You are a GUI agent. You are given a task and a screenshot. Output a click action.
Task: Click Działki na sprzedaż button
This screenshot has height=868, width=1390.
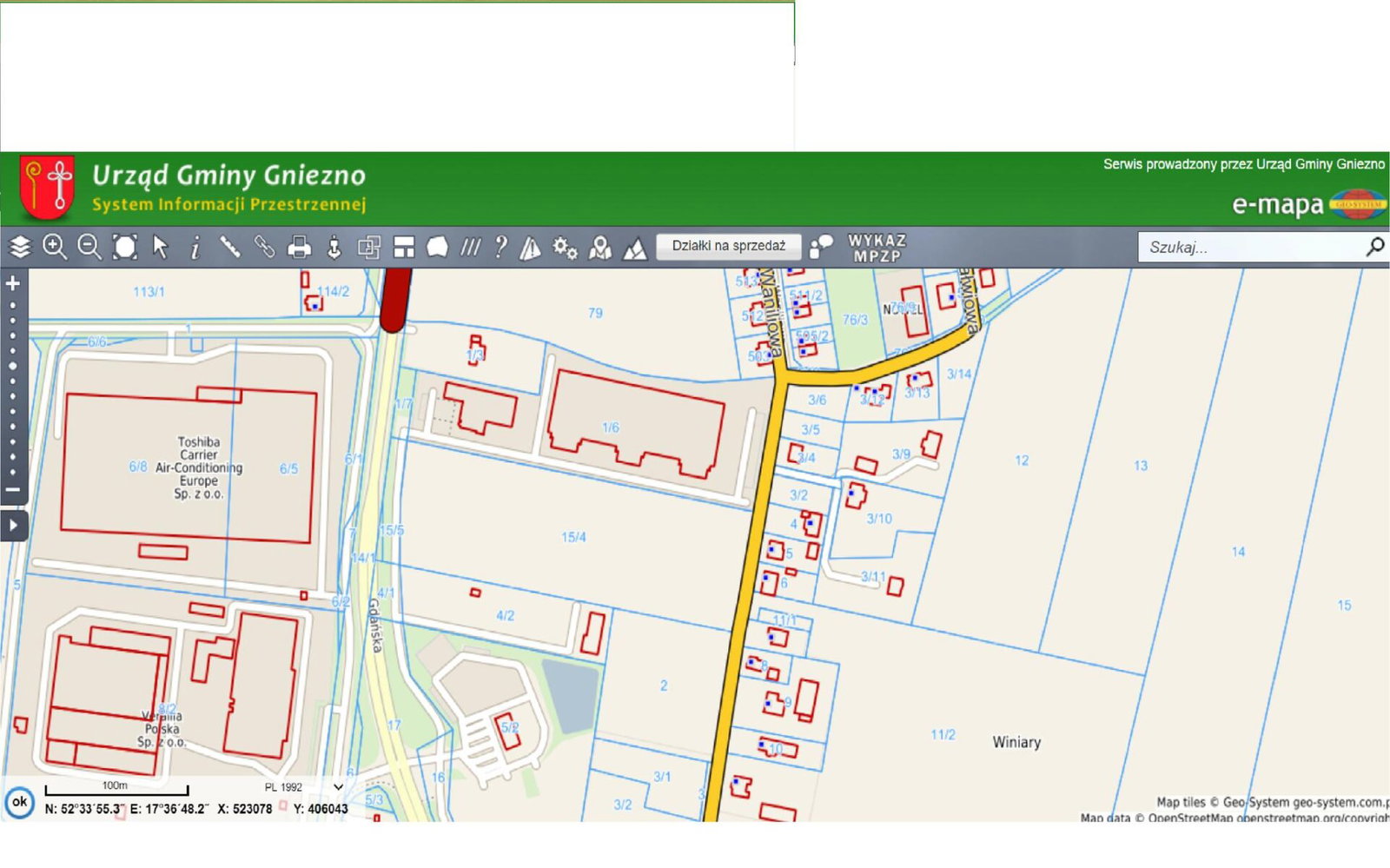(728, 246)
